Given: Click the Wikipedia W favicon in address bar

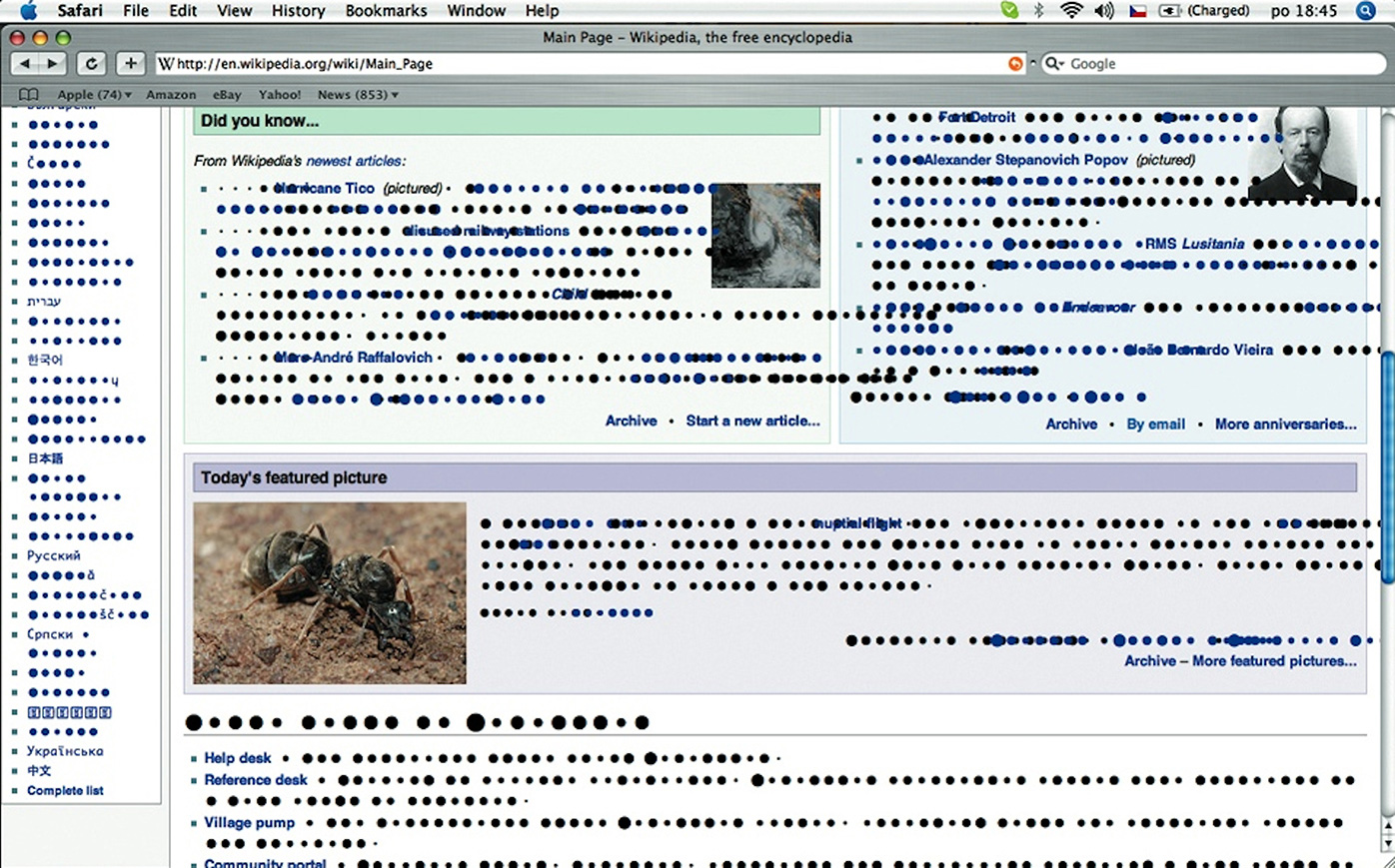Looking at the screenshot, I should pyautogui.click(x=166, y=64).
